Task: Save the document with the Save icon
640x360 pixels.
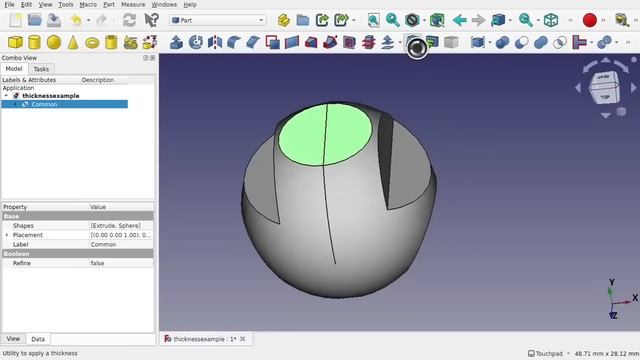Action: [53, 20]
